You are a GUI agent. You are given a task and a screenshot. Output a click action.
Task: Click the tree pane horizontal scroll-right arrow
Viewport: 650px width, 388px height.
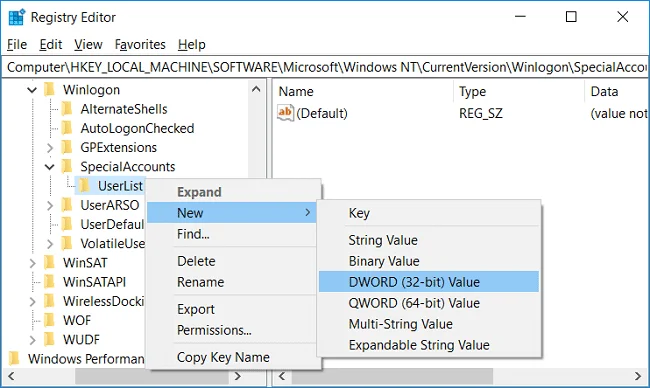(238, 376)
